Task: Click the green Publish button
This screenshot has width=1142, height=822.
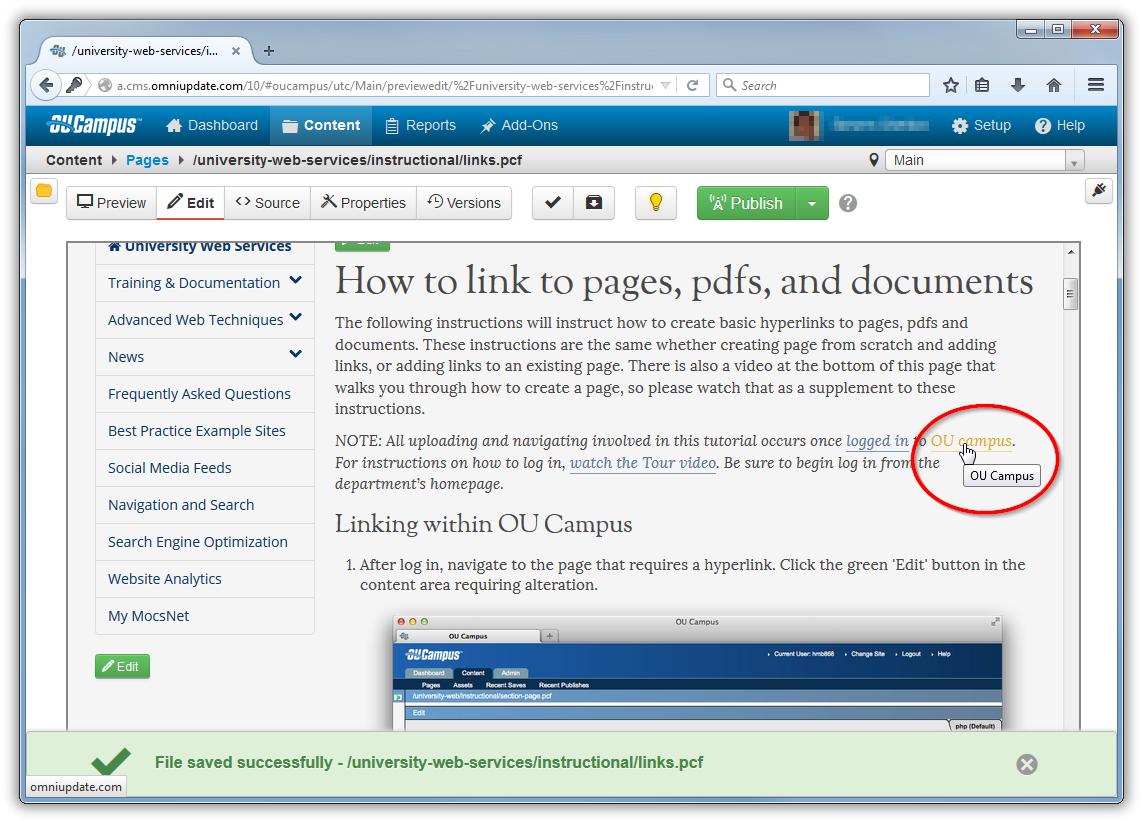Action: (747, 203)
